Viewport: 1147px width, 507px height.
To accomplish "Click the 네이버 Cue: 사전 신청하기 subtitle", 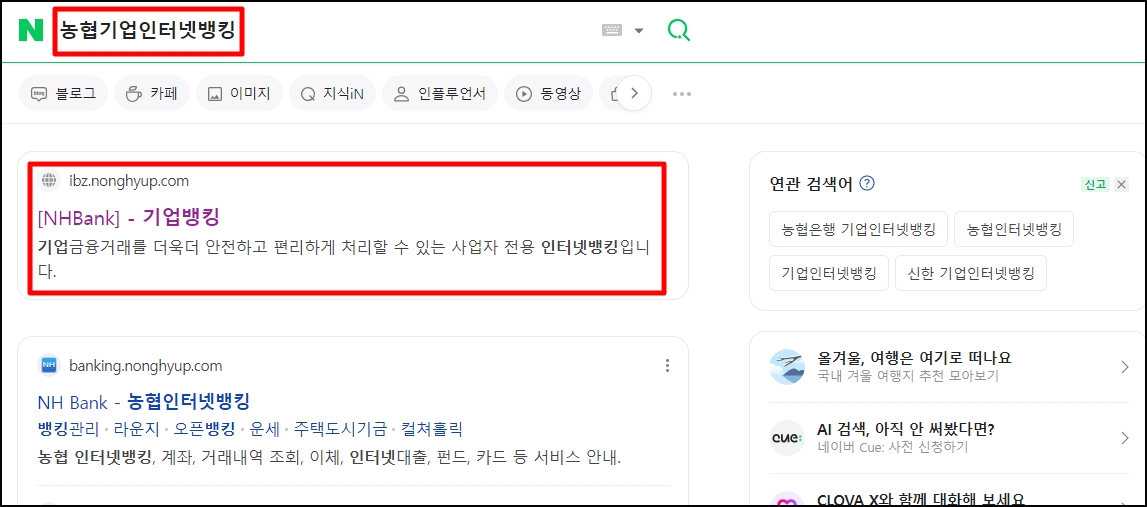I will (x=892, y=448).
